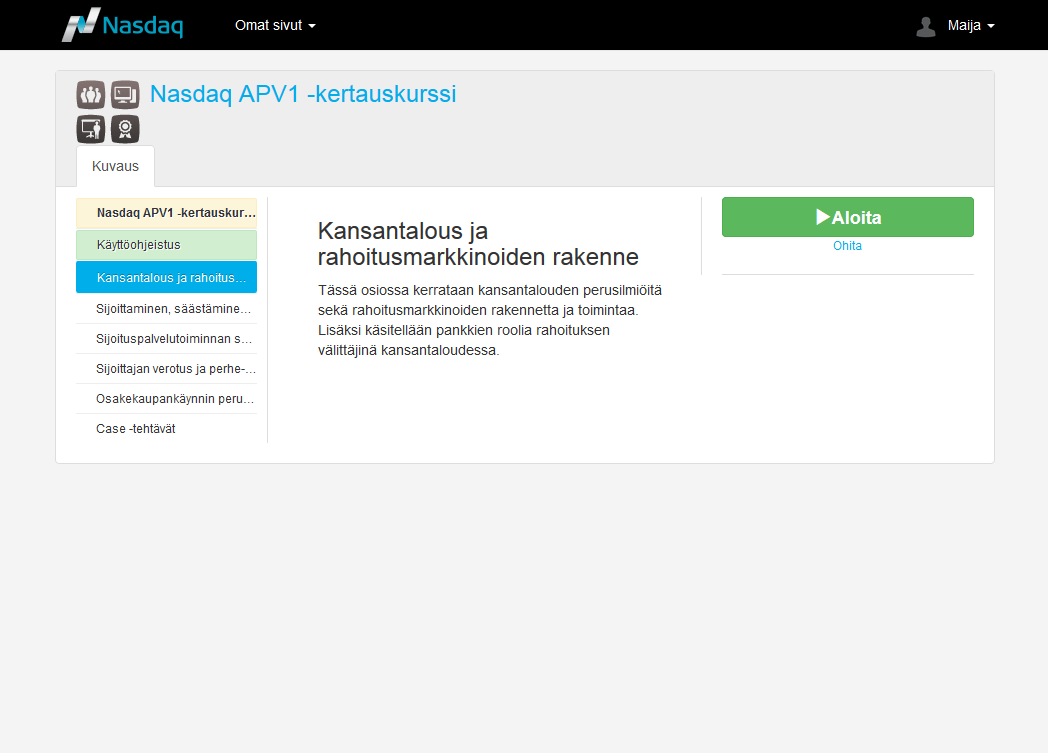Viewport: 1048px width, 753px height.
Task: Open the Nasdaq APV1 -kertauskurssi title link
Action: [303, 94]
